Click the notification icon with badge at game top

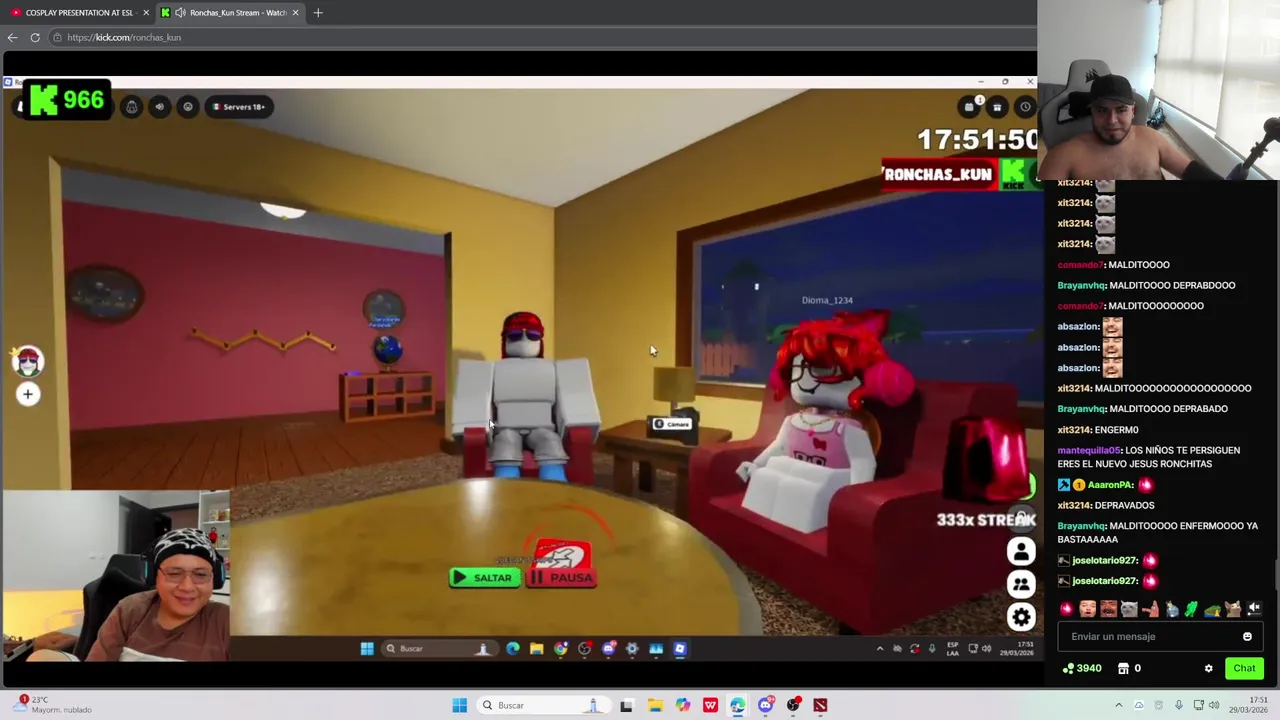click(970, 106)
